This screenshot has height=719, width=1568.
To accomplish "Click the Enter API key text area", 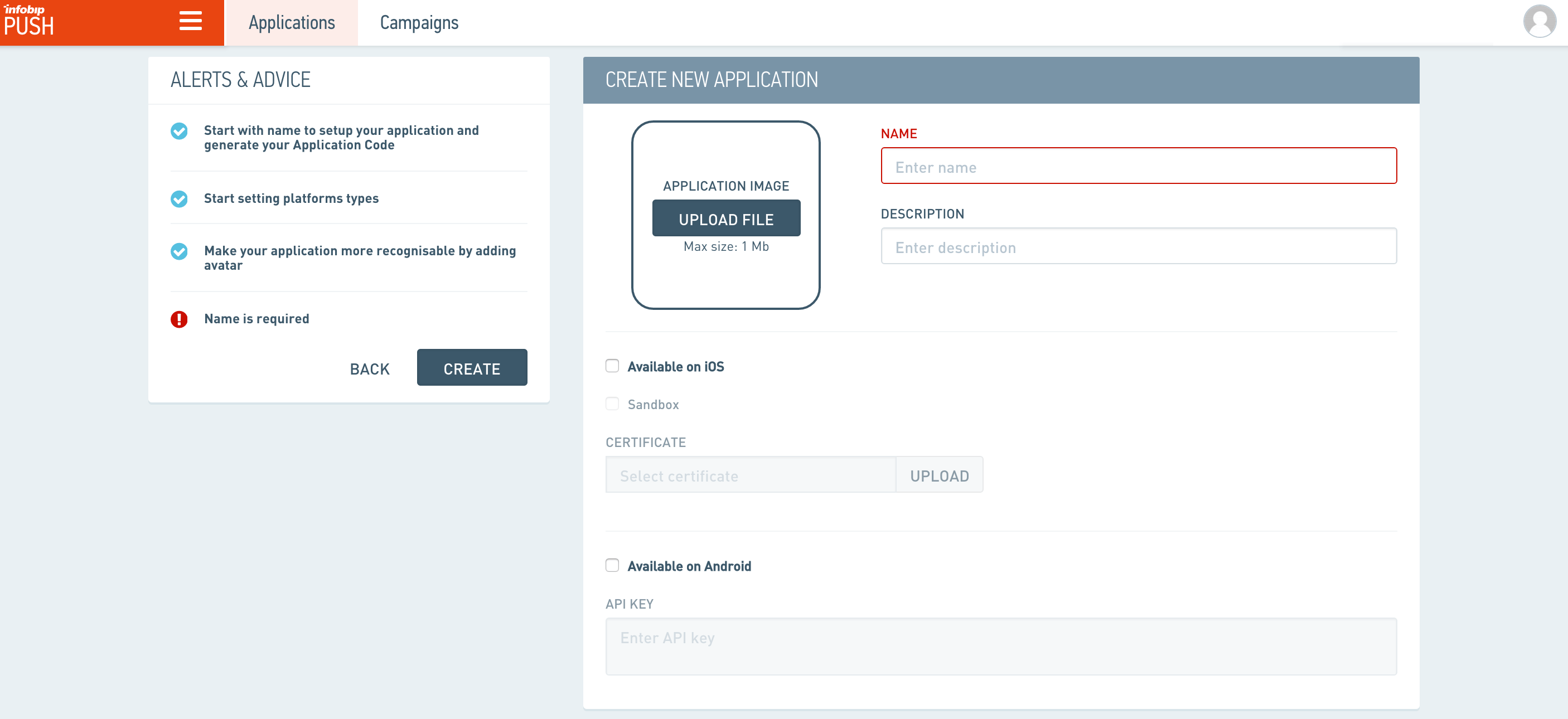I will pos(1000,645).
